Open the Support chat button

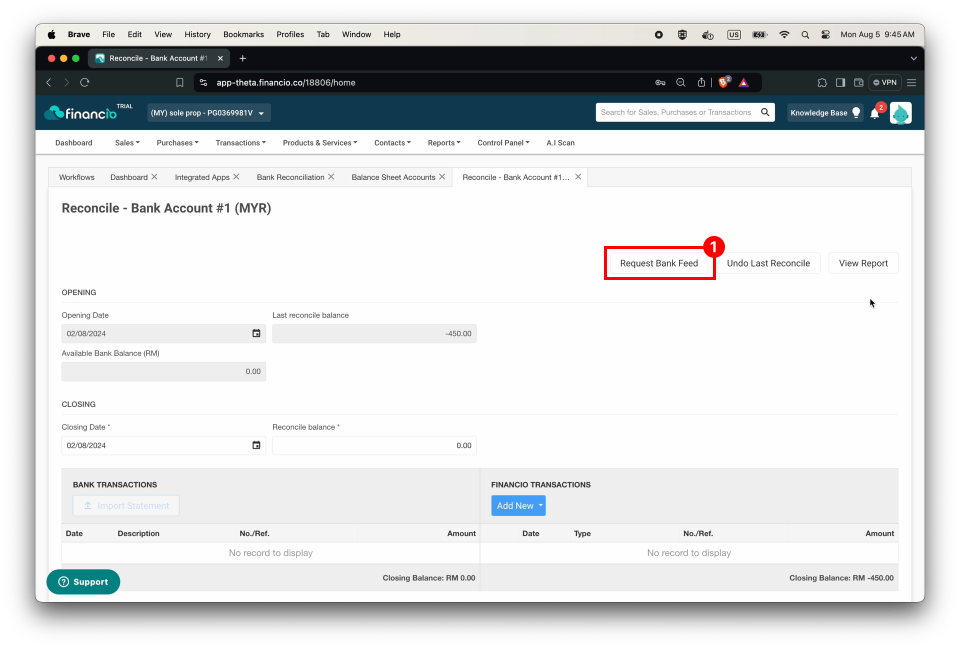(x=83, y=582)
